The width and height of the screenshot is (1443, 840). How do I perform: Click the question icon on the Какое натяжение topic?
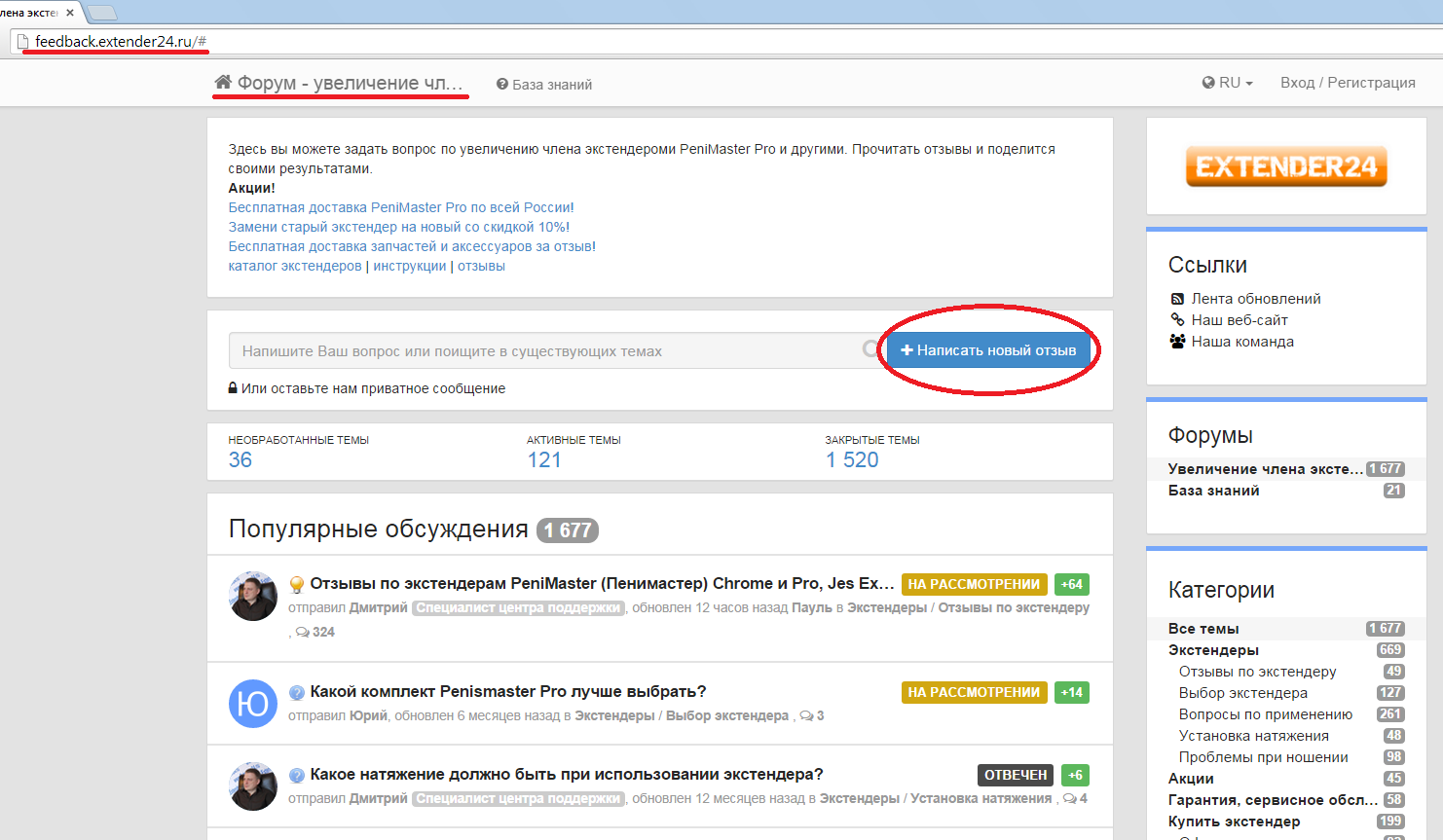pyautogui.click(x=297, y=776)
